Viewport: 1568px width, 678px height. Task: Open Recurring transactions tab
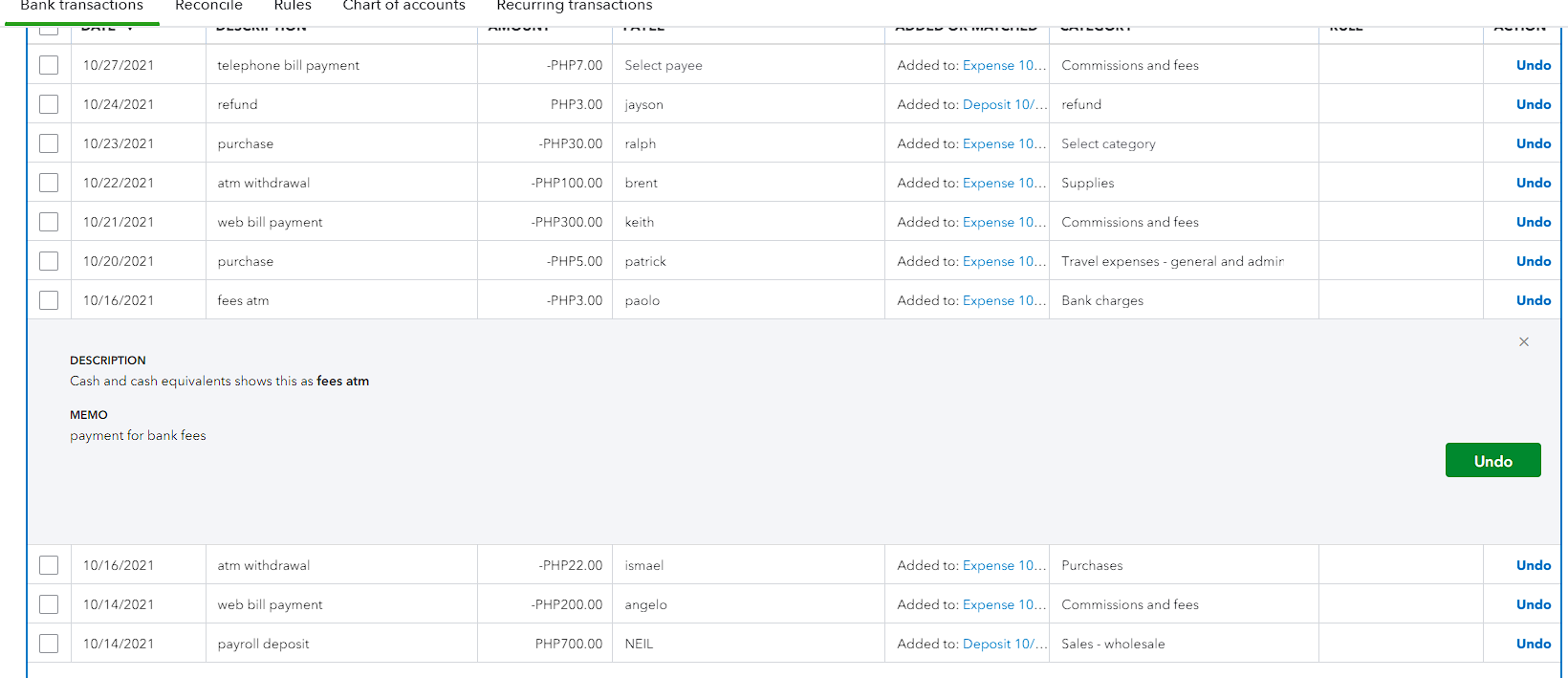[574, 7]
